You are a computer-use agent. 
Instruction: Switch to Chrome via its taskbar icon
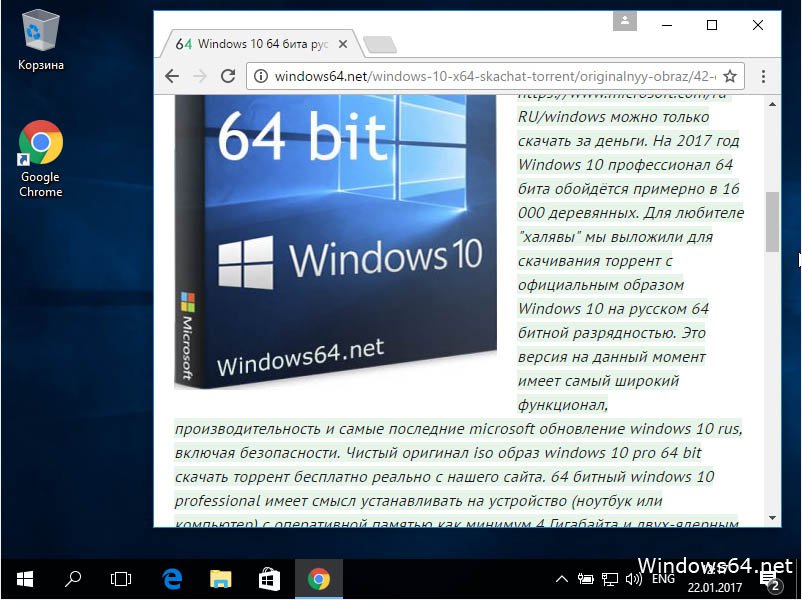pyautogui.click(x=318, y=579)
